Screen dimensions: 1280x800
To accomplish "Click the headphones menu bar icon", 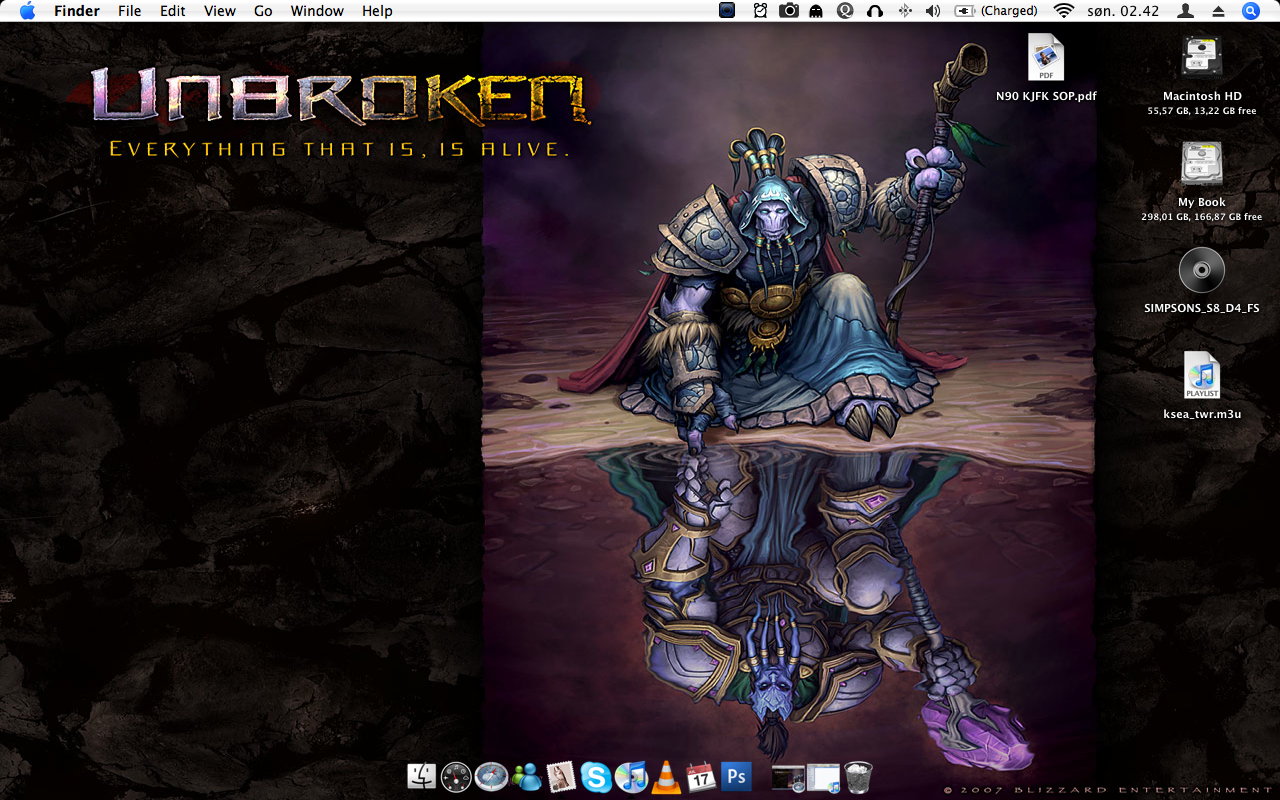I will [x=875, y=11].
